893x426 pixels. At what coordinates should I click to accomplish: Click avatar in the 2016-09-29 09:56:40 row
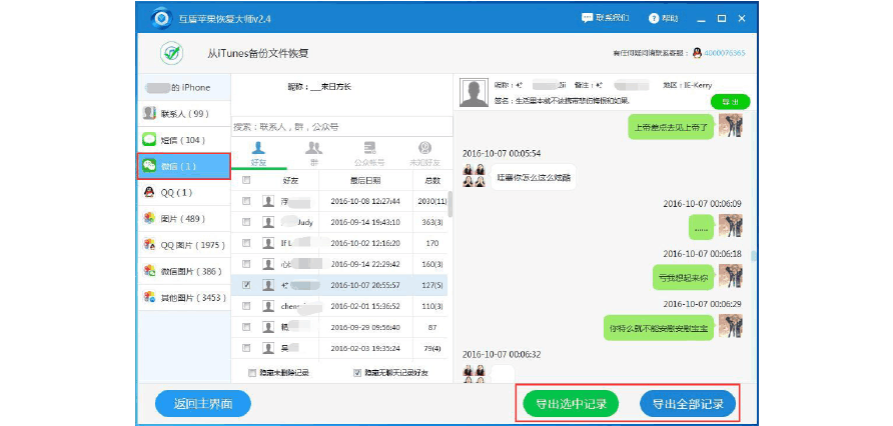click(268, 327)
